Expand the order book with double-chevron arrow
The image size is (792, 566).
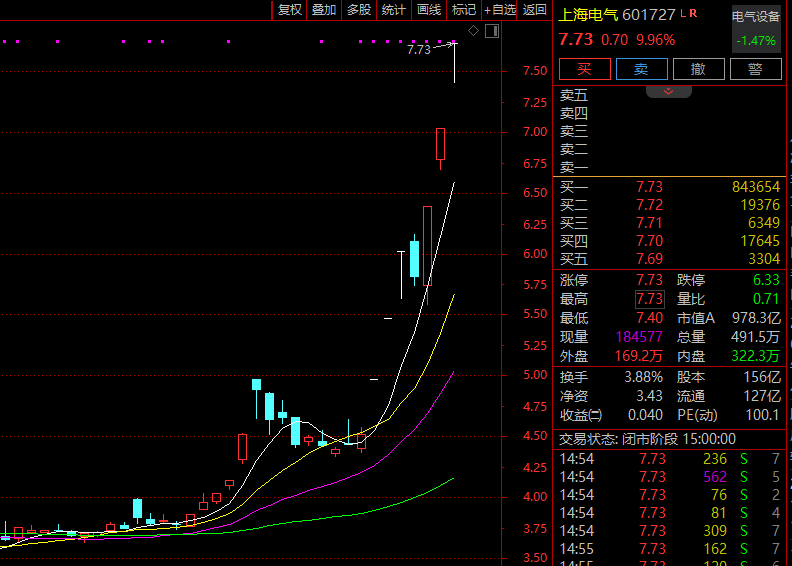coord(669,92)
